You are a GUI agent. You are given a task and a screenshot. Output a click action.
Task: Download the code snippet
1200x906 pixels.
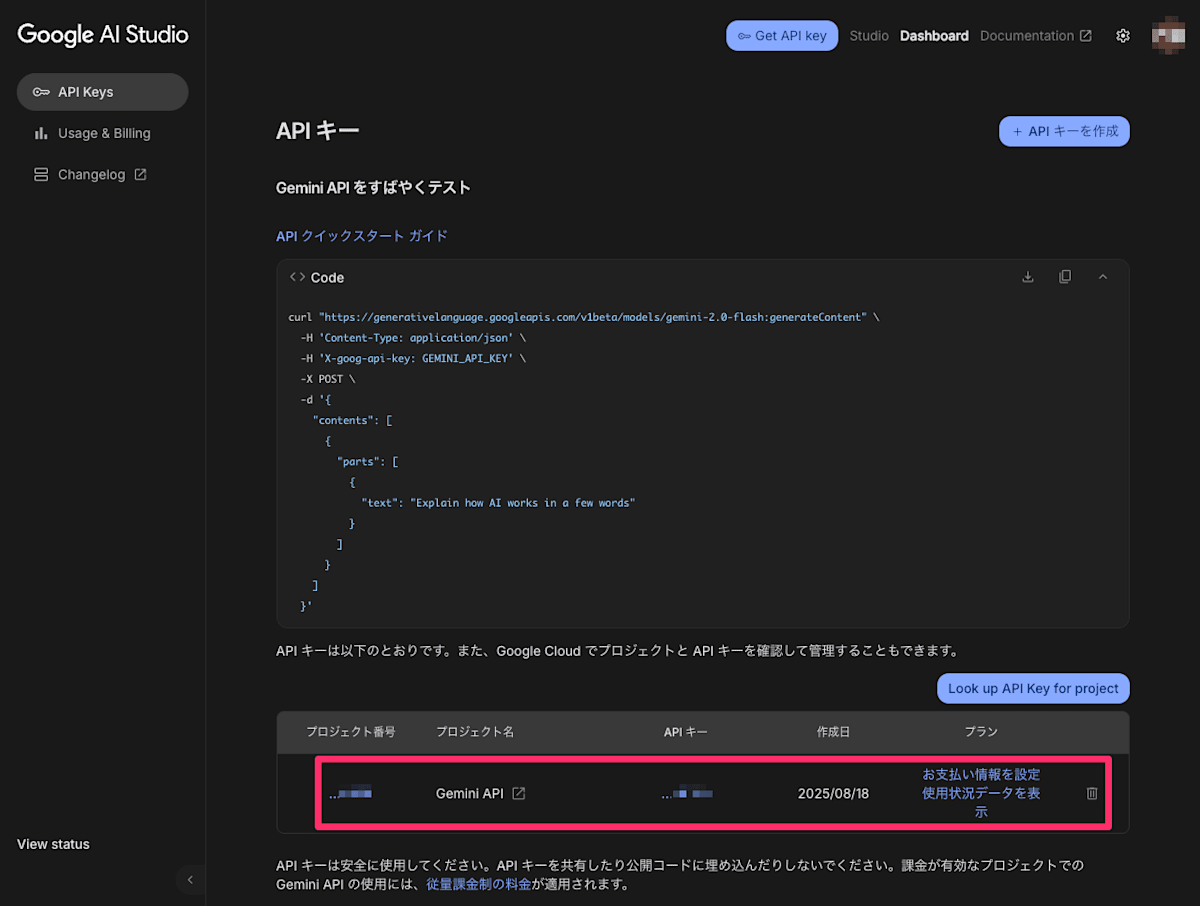(x=1027, y=277)
